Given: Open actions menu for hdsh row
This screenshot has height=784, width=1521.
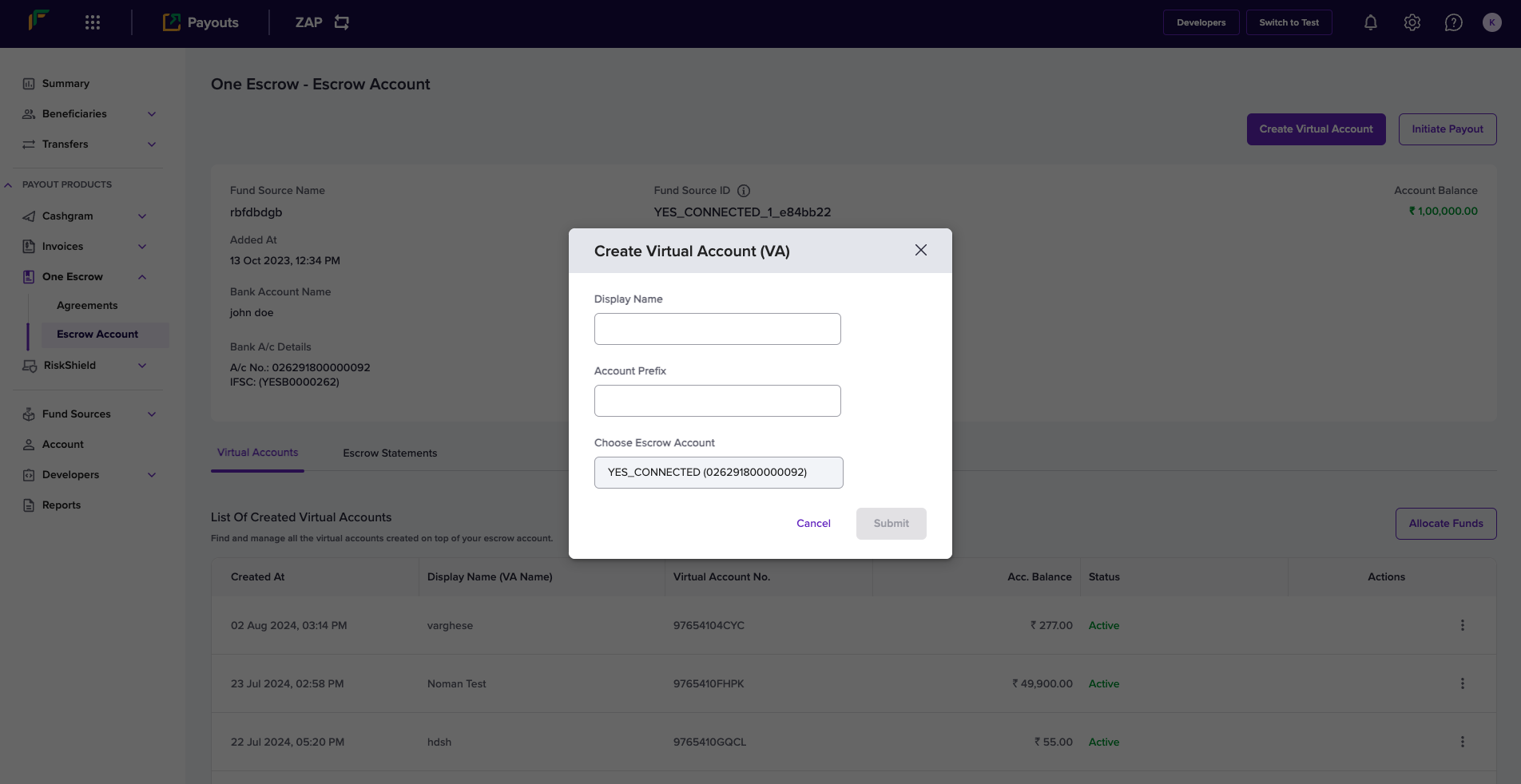Looking at the screenshot, I should point(1463,742).
